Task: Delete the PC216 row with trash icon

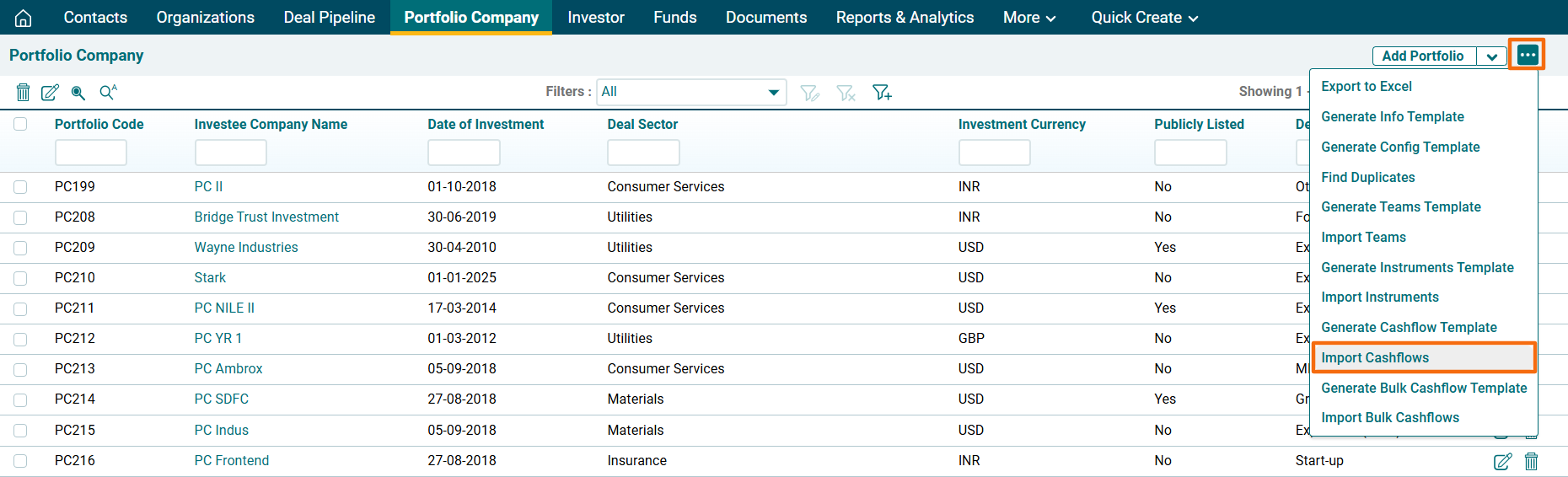Action: [1531, 461]
